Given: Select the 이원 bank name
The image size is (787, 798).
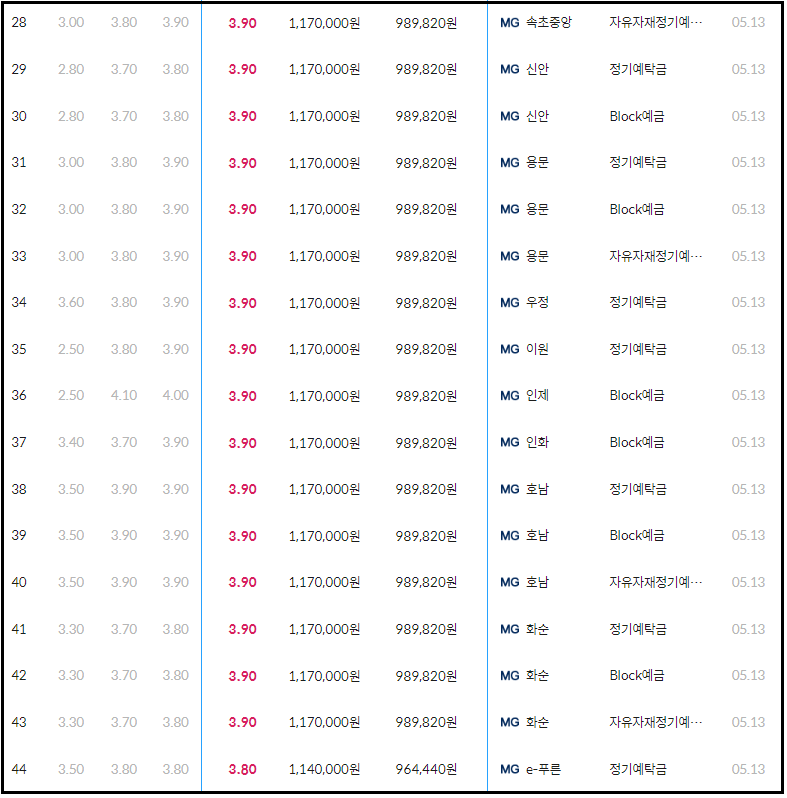Looking at the screenshot, I should click(x=538, y=349).
